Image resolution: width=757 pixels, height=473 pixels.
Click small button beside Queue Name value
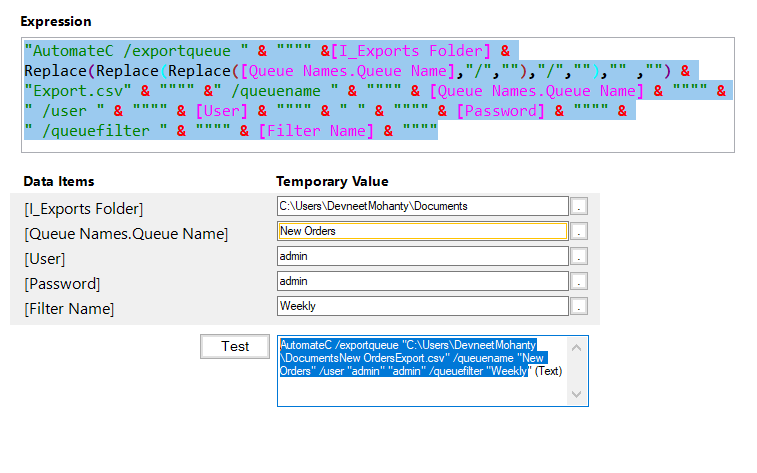pyautogui.click(x=580, y=231)
